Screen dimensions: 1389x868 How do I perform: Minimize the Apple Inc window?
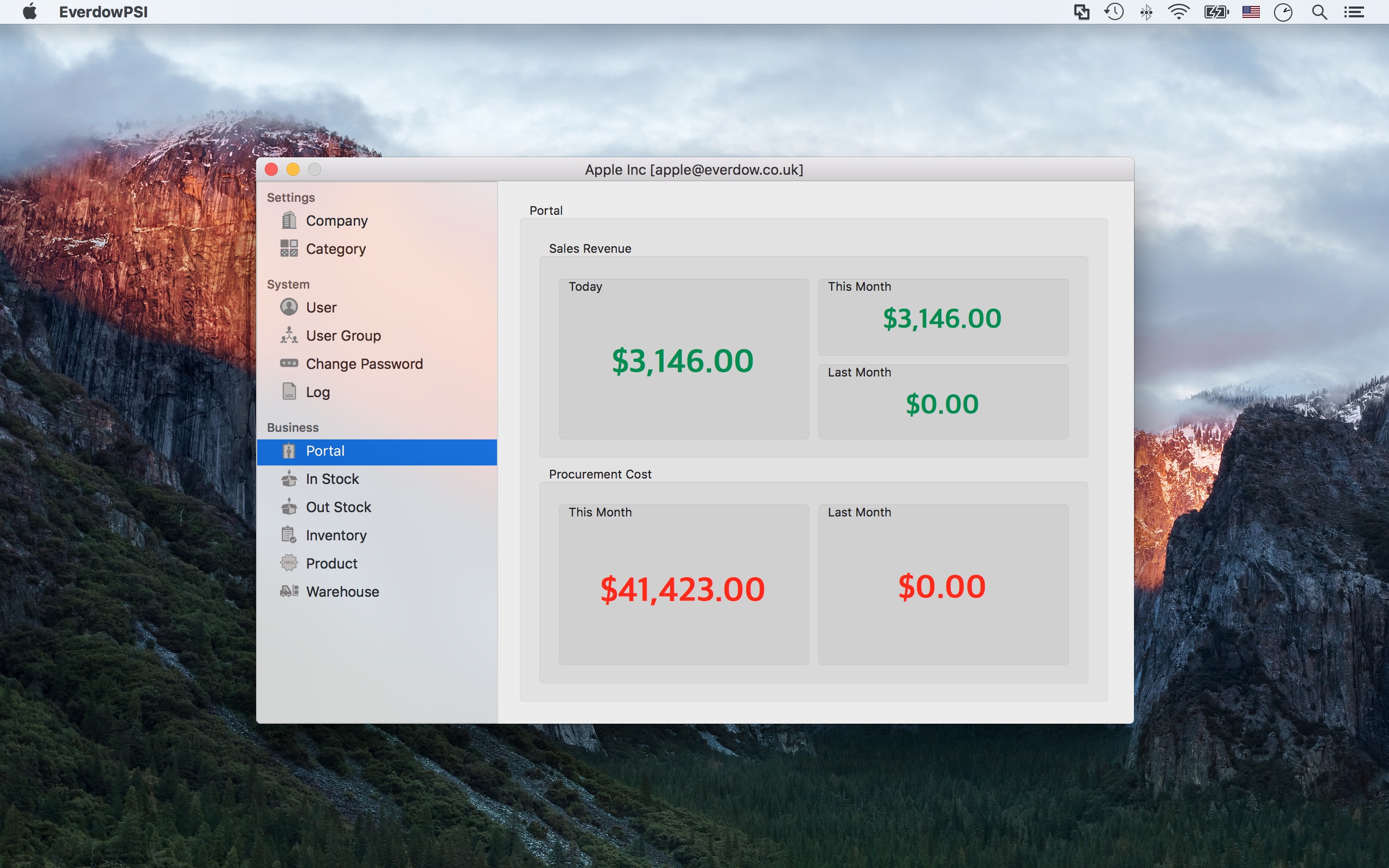(293, 169)
